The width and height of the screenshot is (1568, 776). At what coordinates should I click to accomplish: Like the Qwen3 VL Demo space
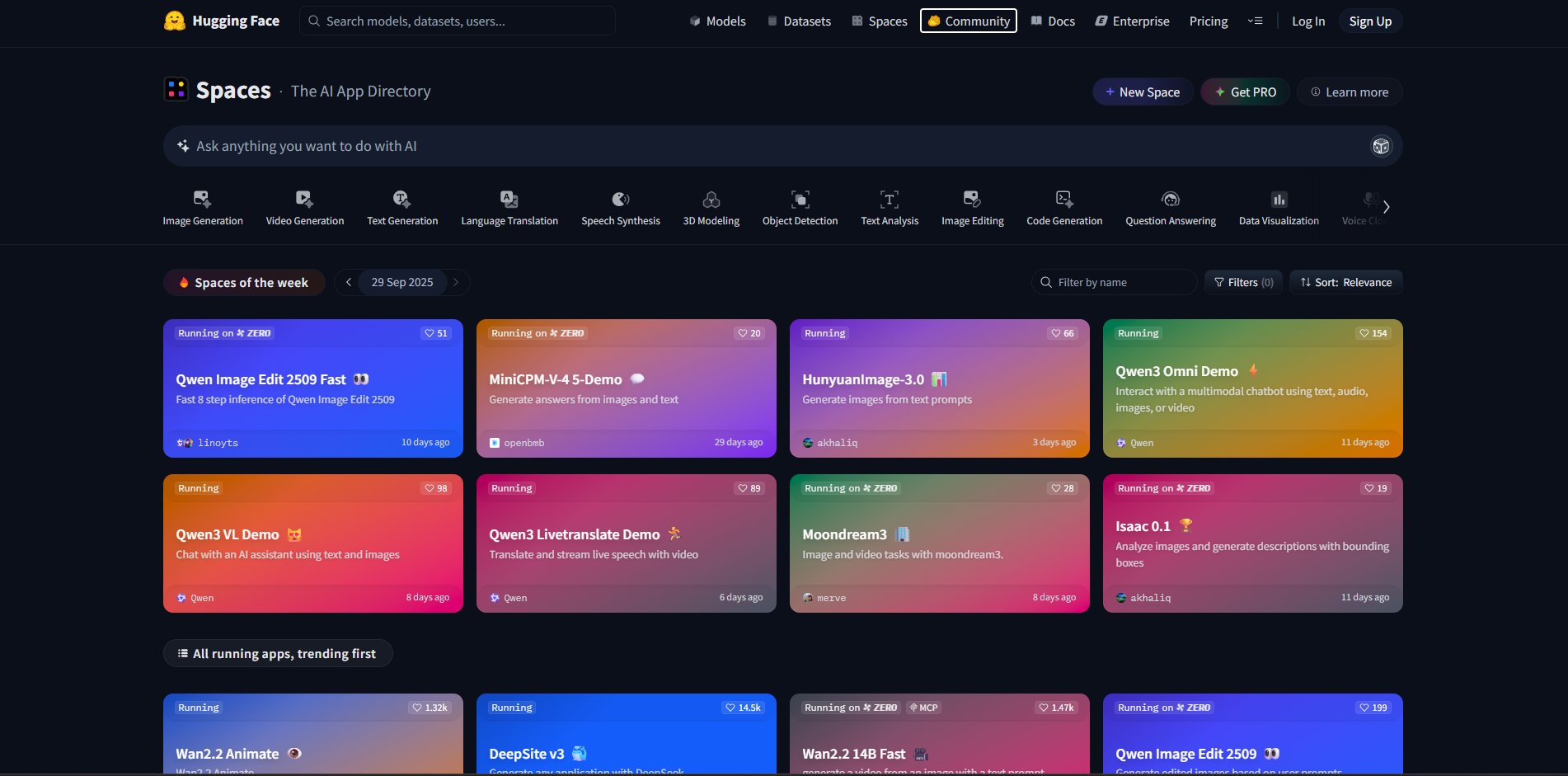435,488
